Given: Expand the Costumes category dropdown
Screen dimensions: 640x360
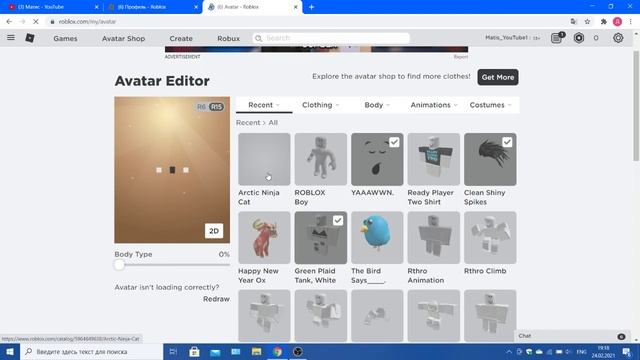Looking at the screenshot, I should coord(490,105).
